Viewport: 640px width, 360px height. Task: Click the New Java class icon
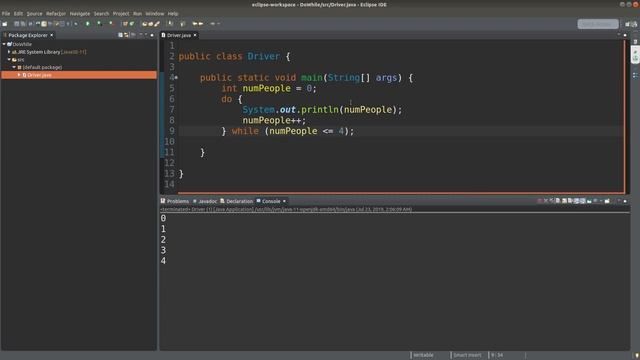[132, 24]
